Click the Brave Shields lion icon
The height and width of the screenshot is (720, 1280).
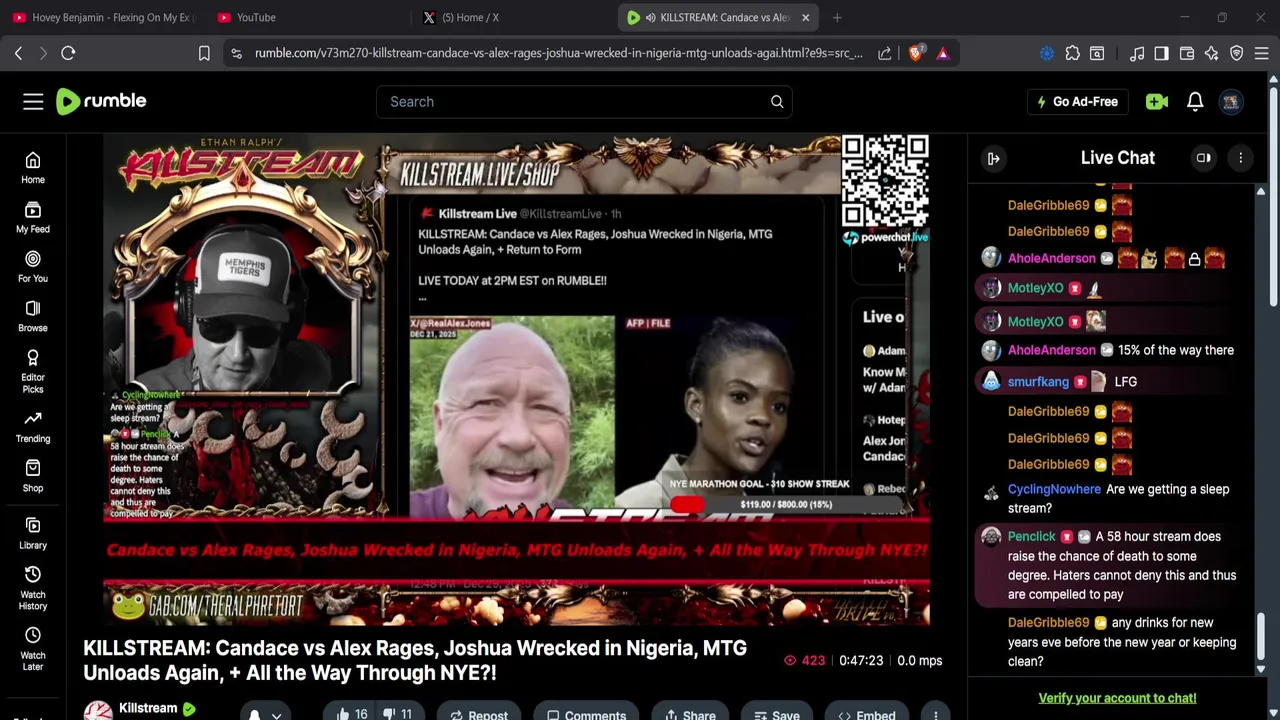(x=915, y=53)
